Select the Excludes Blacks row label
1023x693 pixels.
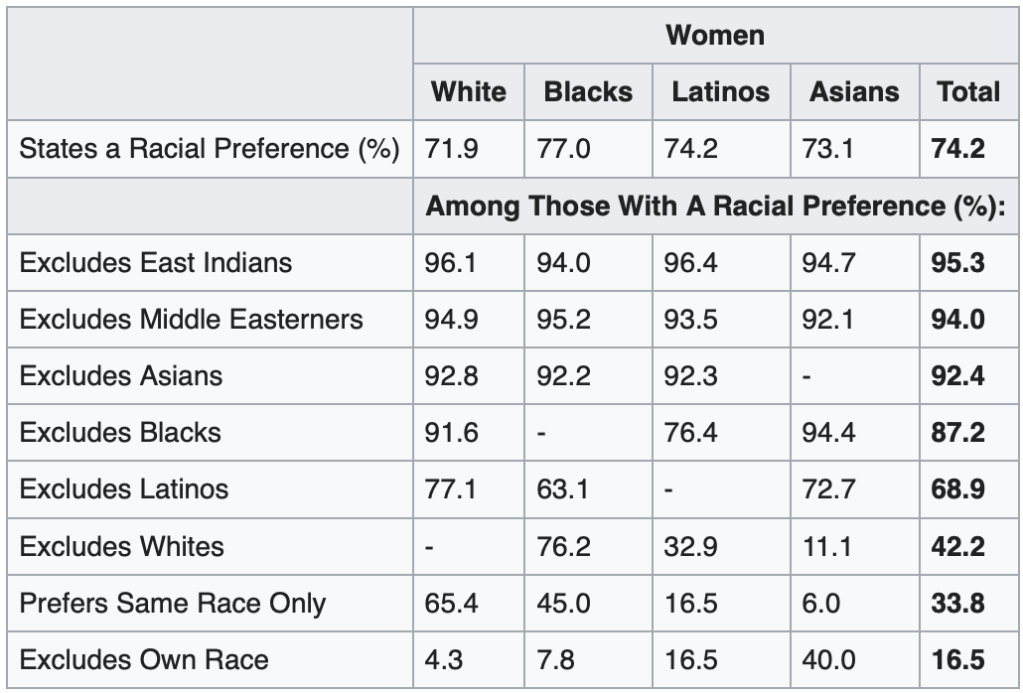[120, 433]
